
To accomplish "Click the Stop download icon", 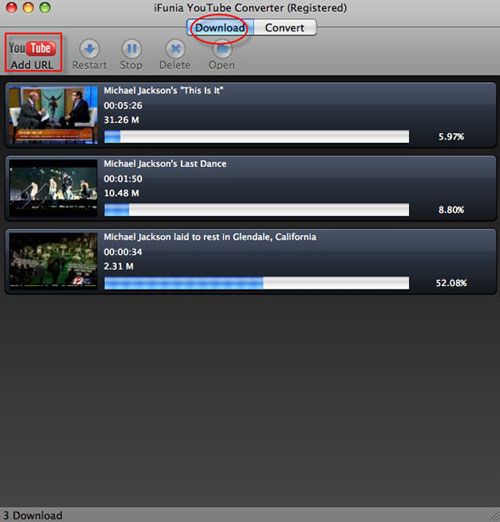I will coord(131,49).
